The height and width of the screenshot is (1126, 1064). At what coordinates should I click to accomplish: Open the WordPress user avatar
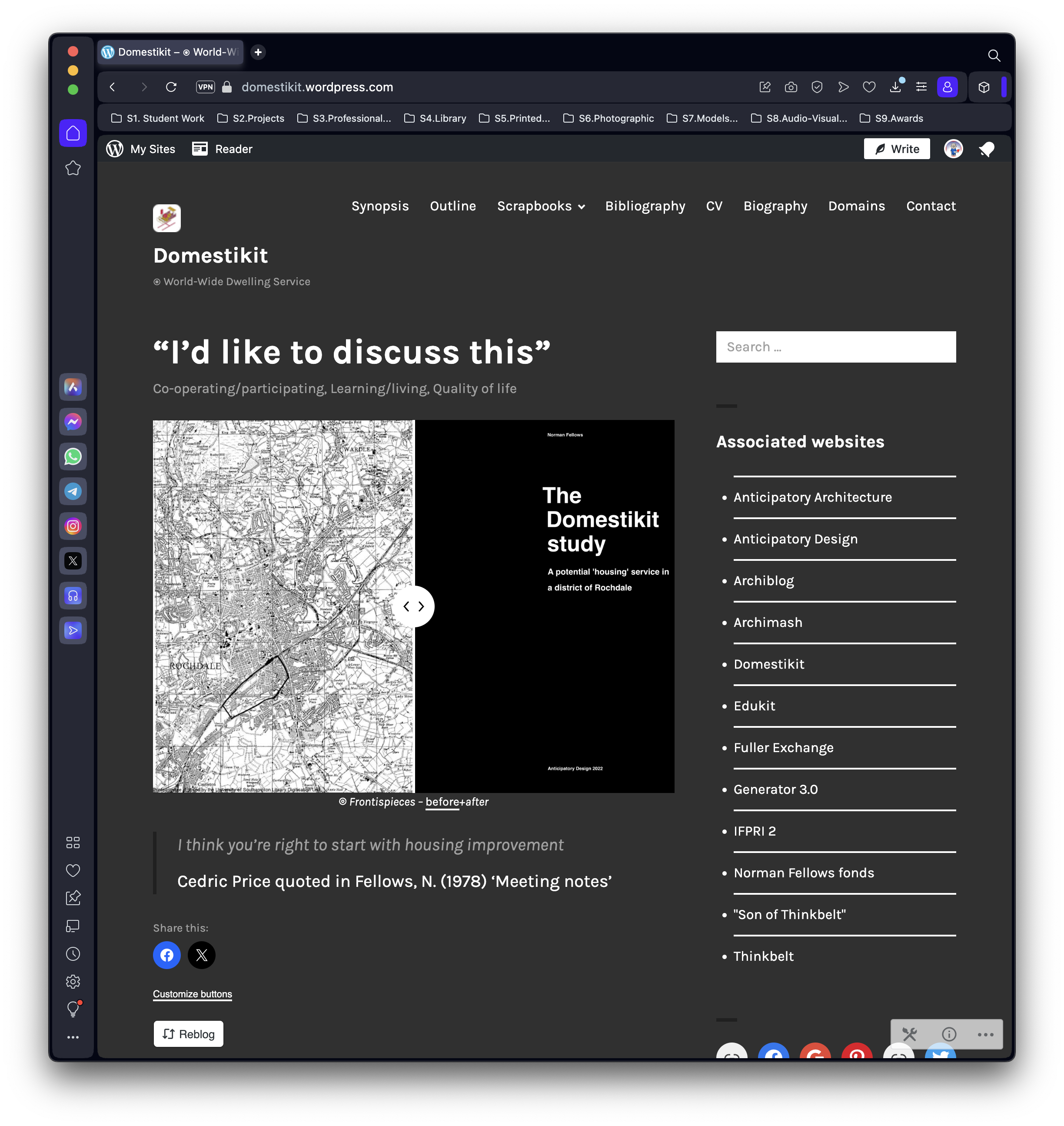pos(954,149)
